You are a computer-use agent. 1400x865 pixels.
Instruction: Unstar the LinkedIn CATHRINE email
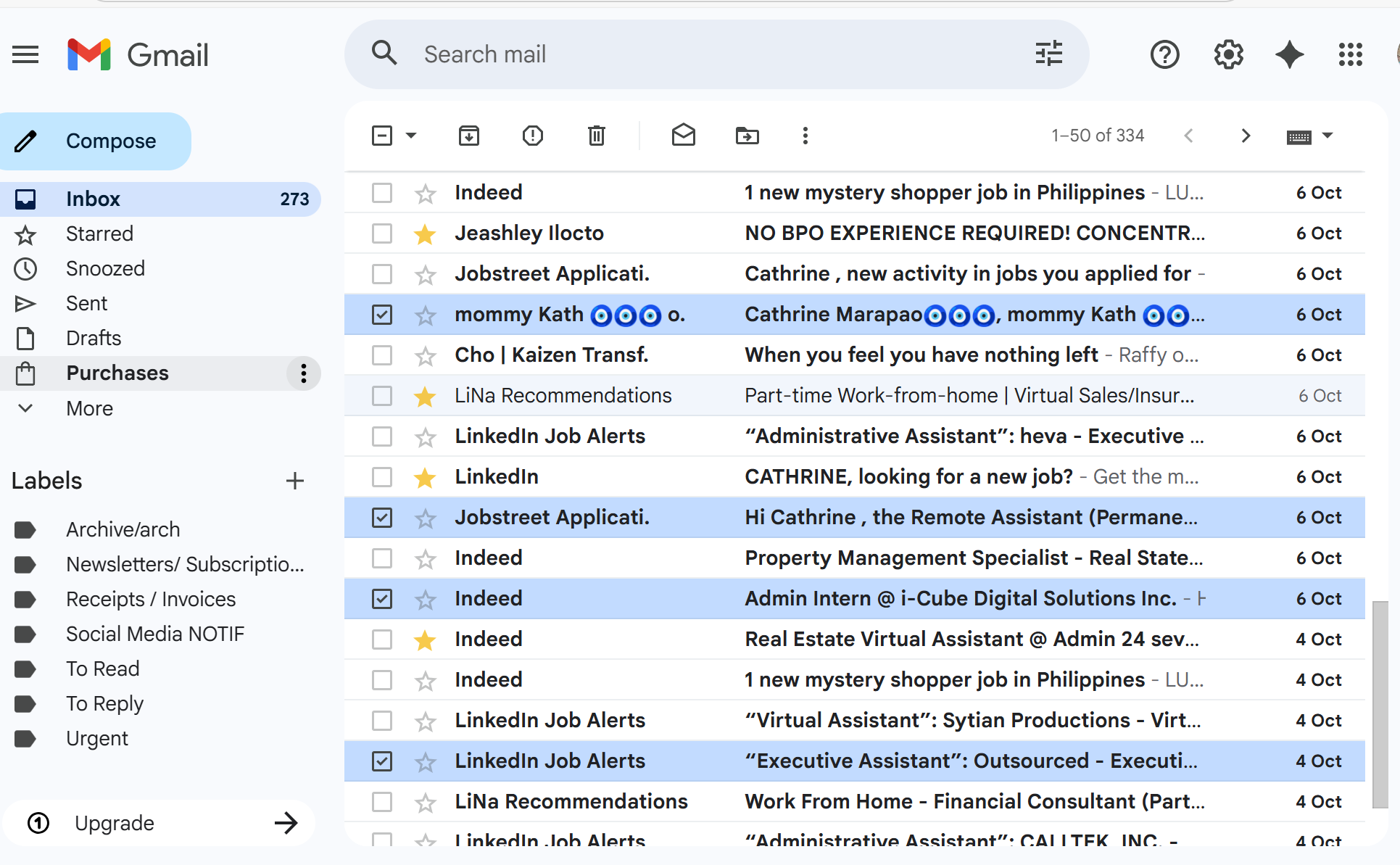tap(425, 477)
